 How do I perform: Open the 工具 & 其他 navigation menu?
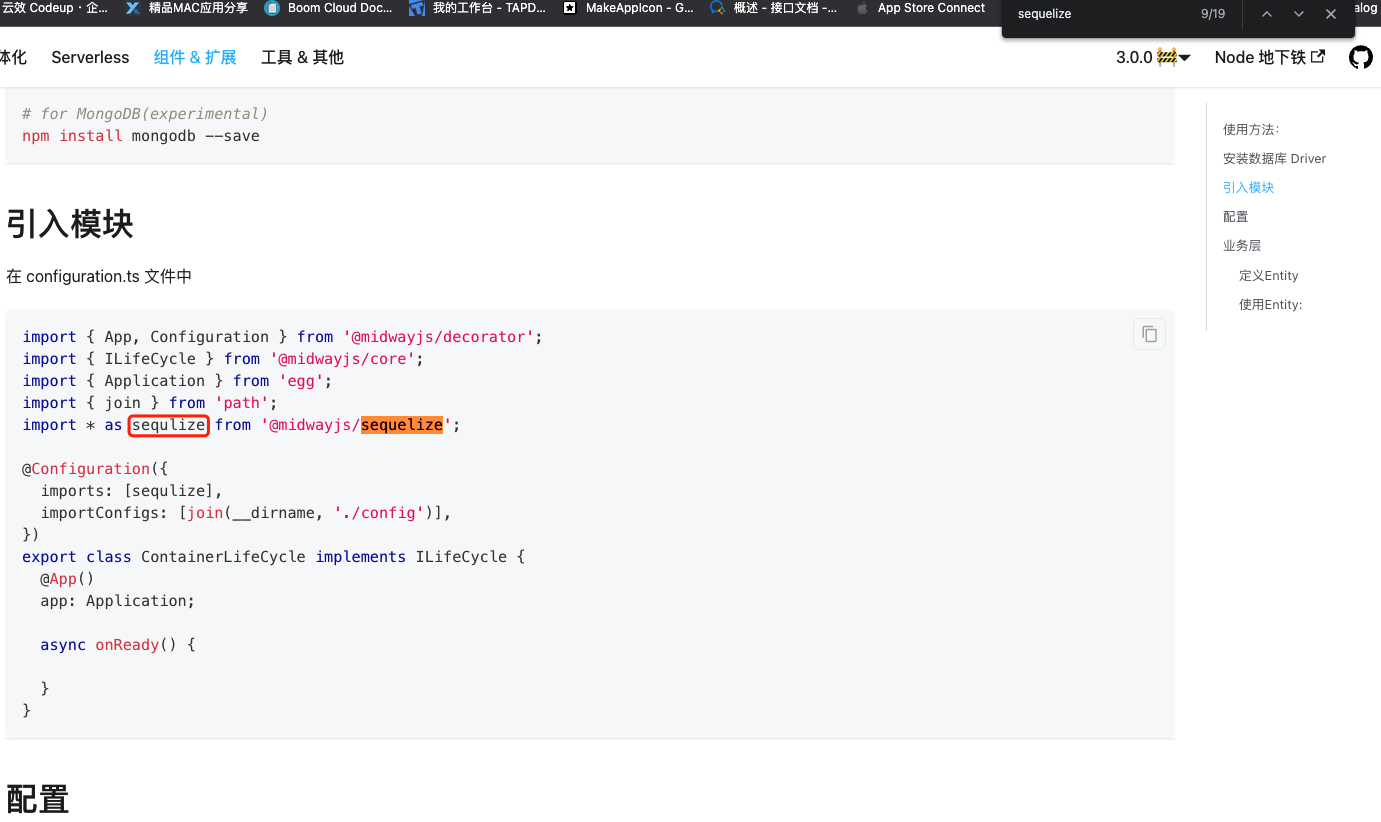(301, 57)
